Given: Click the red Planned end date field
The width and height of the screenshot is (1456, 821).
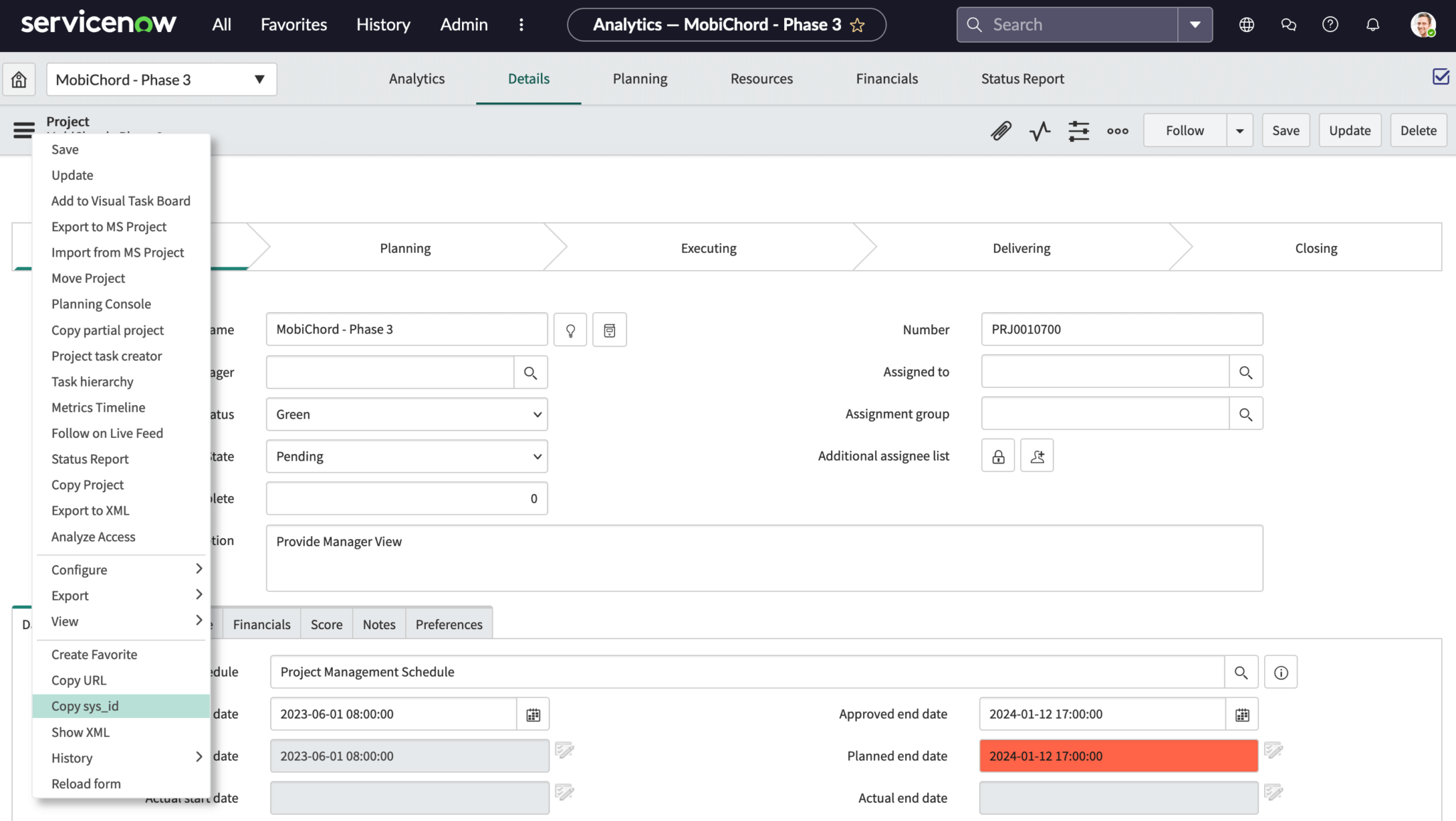Looking at the screenshot, I should pos(1118,756).
